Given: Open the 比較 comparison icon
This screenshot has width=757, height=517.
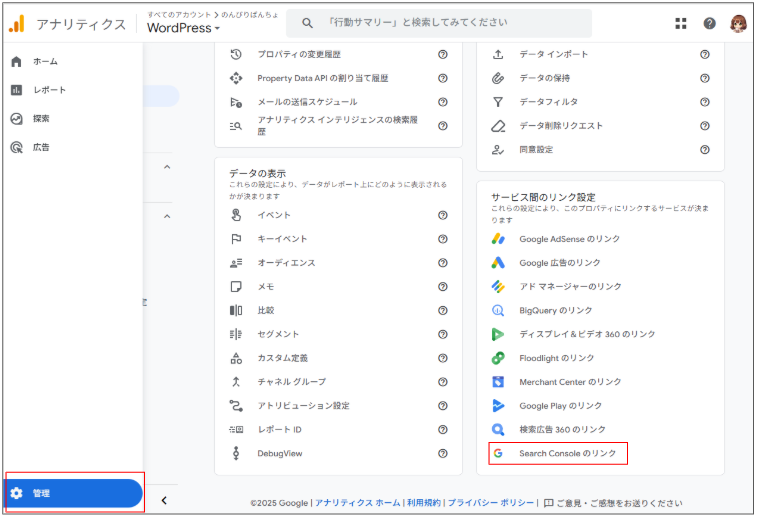Looking at the screenshot, I should 236,310.
